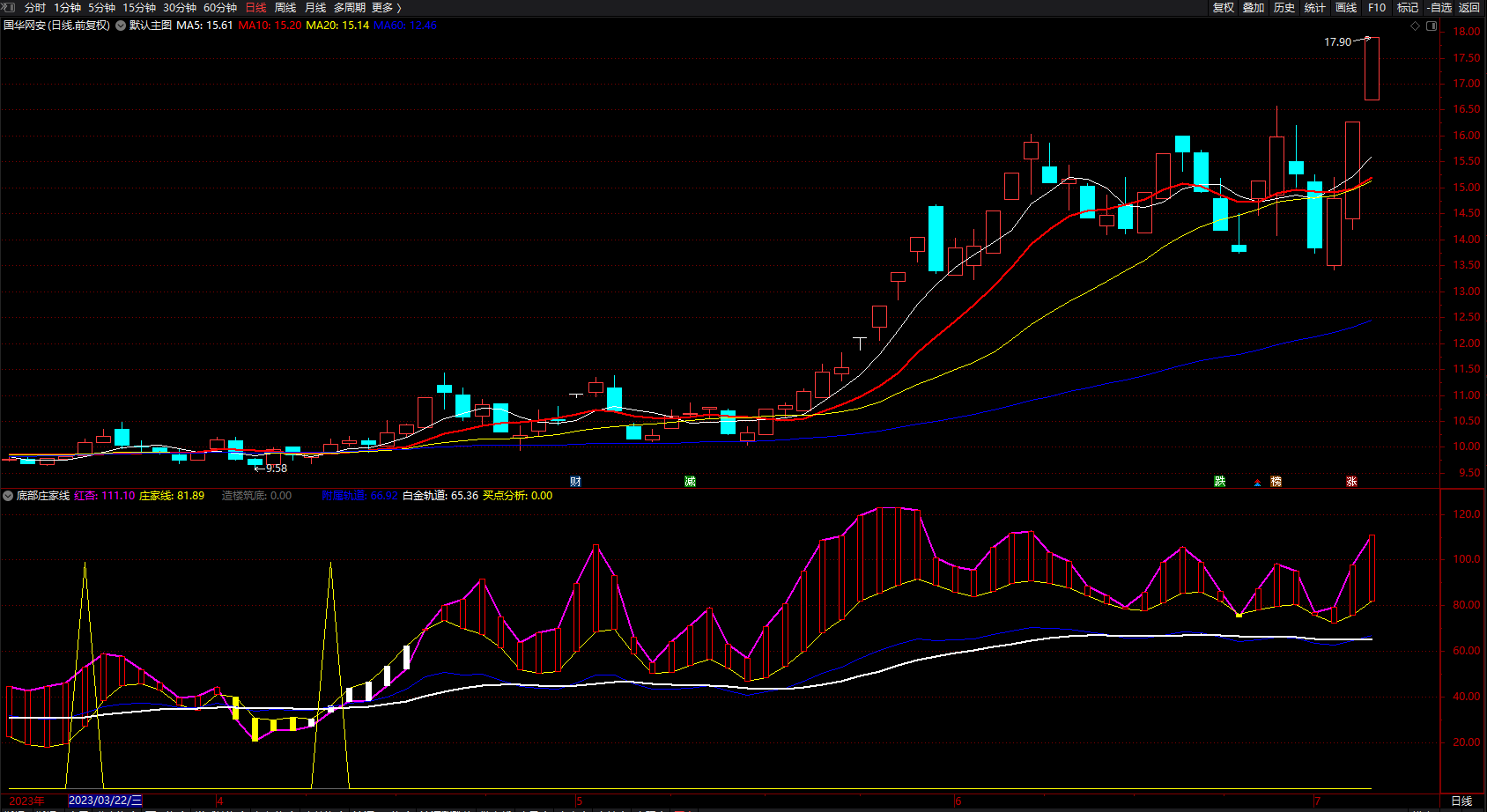Open F10 company information
This screenshot has height=812, width=1487.
[x=1377, y=7]
